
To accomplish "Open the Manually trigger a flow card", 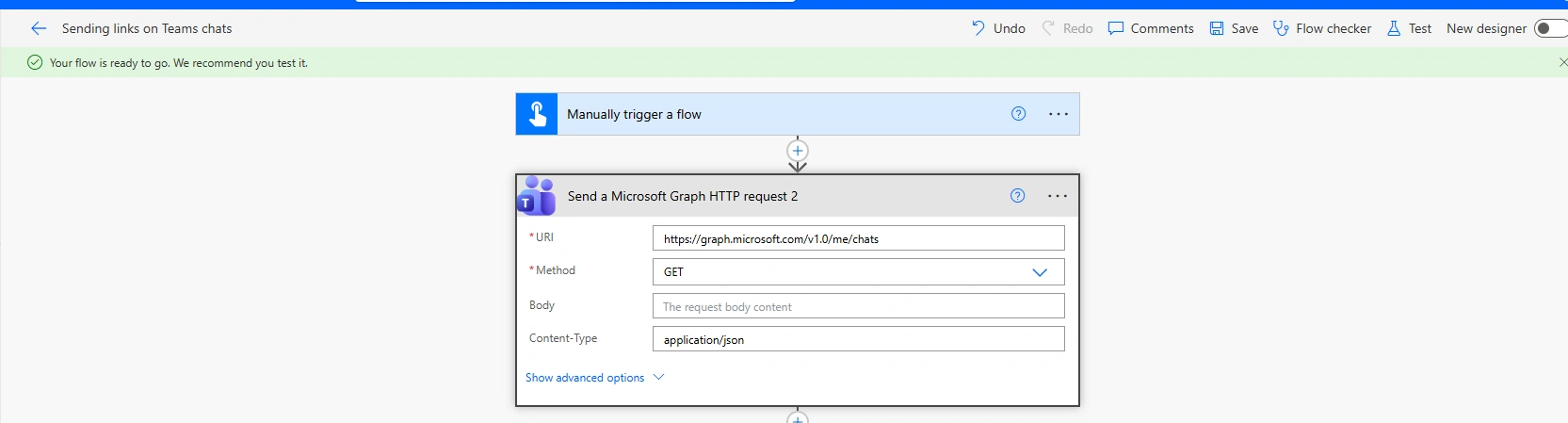I will pos(798,114).
